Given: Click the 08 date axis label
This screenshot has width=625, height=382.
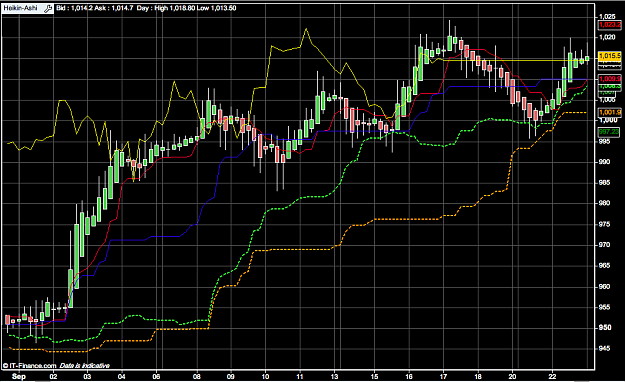Looking at the screenshot, I should coord(197,376).
